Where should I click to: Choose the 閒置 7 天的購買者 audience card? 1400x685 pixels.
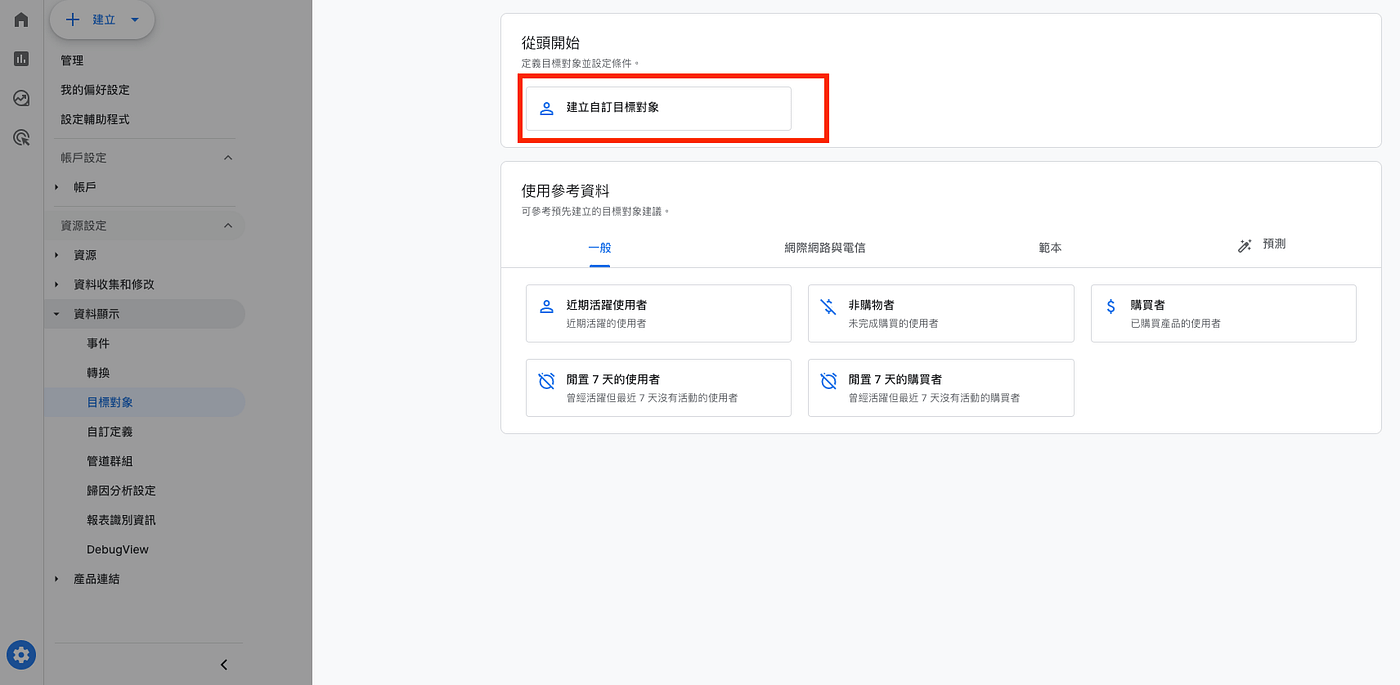[x=941, y=388]
